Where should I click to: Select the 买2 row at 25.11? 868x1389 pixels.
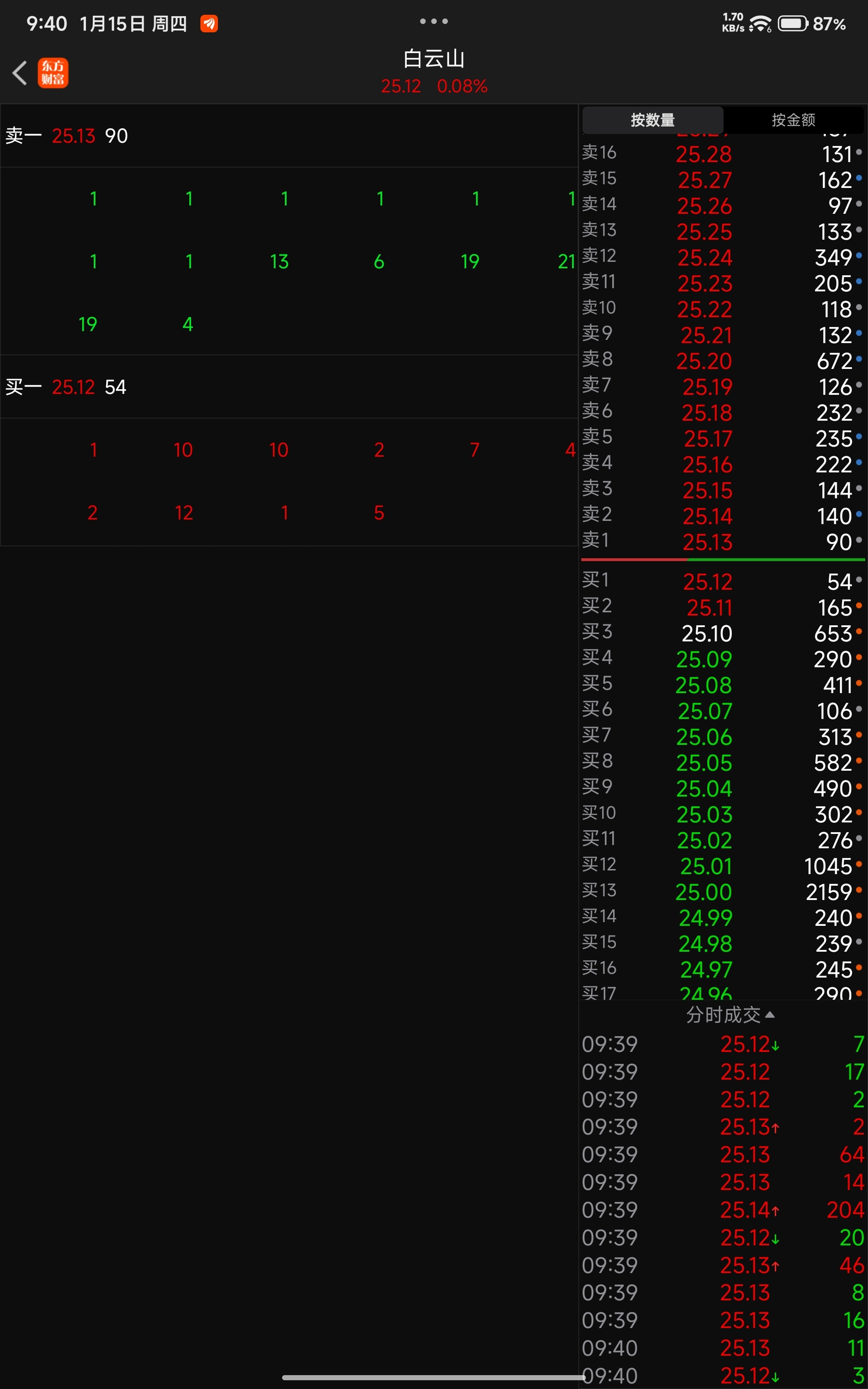[723, 607]
